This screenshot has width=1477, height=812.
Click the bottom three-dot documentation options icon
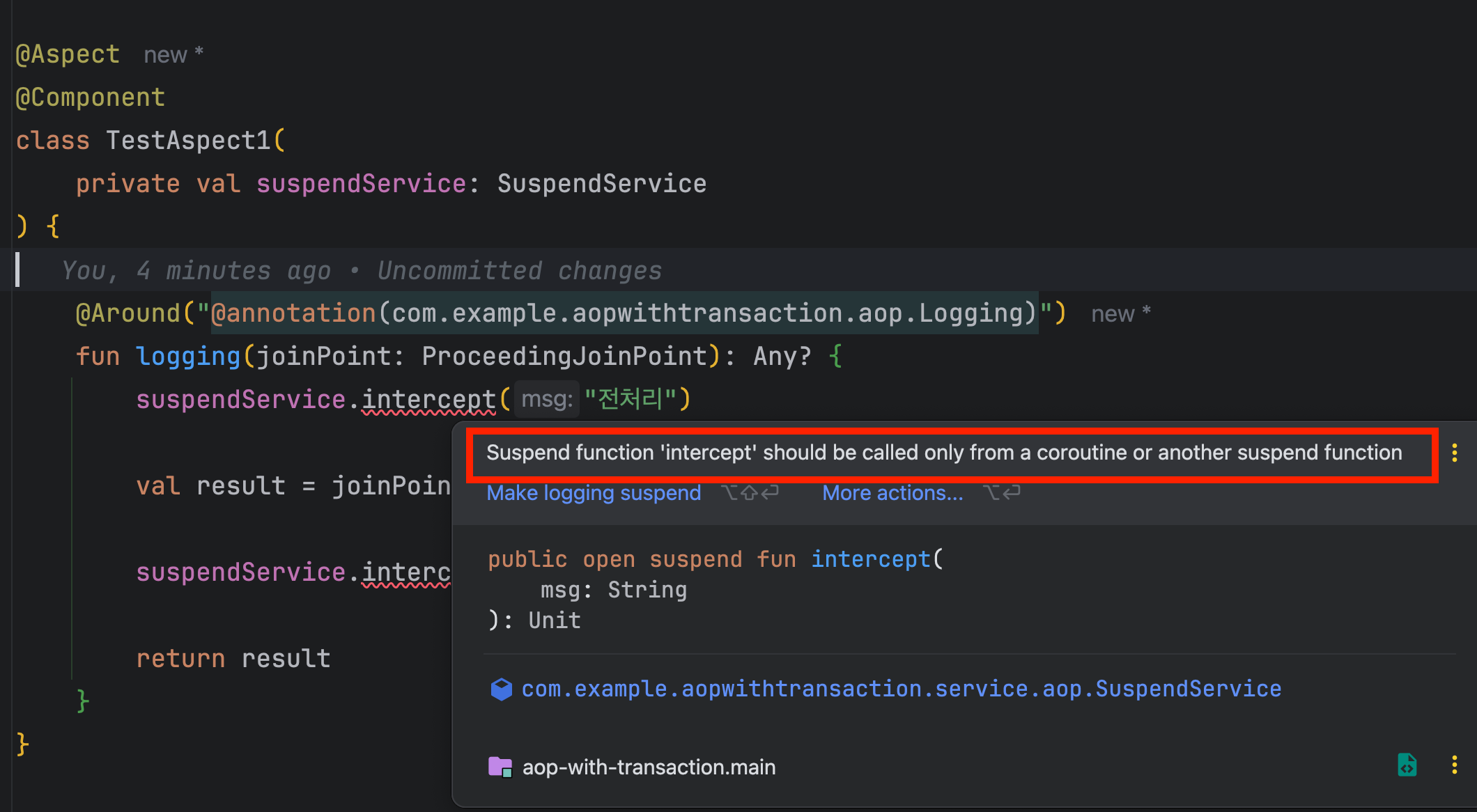(1455, 765)
